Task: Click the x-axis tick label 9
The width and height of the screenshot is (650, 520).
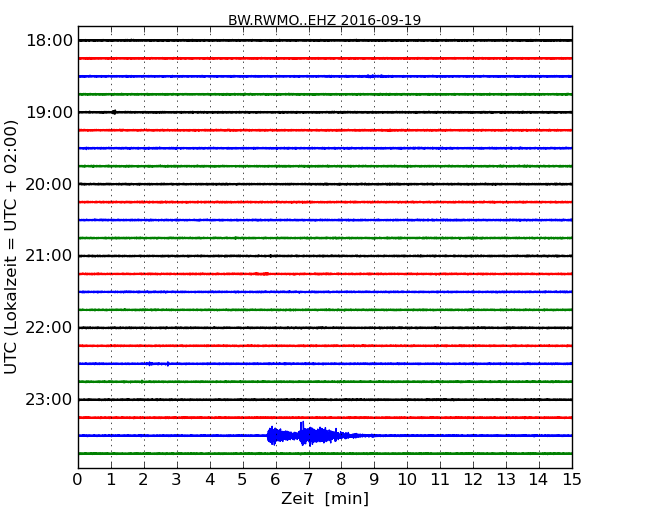Action: pos(374,480)
